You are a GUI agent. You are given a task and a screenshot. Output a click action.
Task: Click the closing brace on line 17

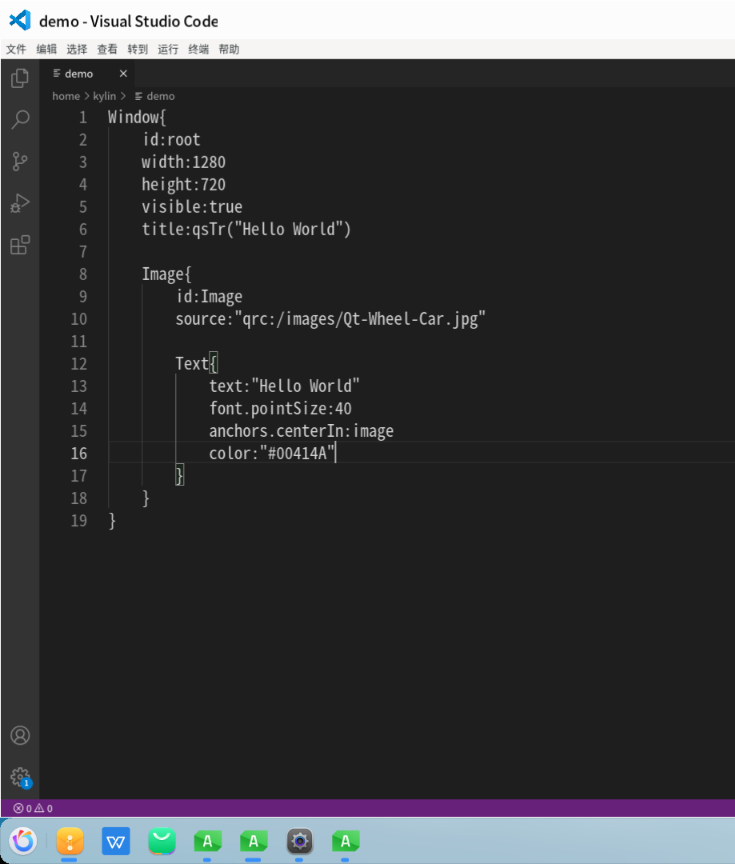(x=180, y=476)
